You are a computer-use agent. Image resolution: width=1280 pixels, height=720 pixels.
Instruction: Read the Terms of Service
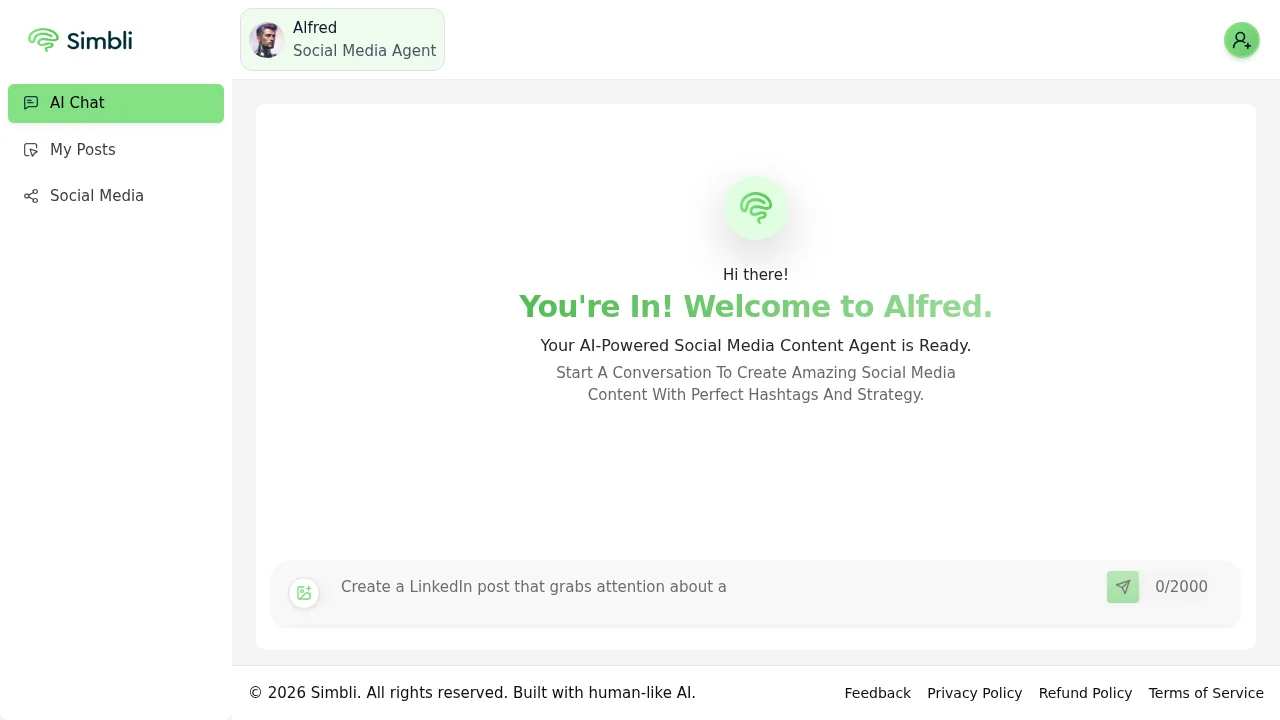[1206, 693]
